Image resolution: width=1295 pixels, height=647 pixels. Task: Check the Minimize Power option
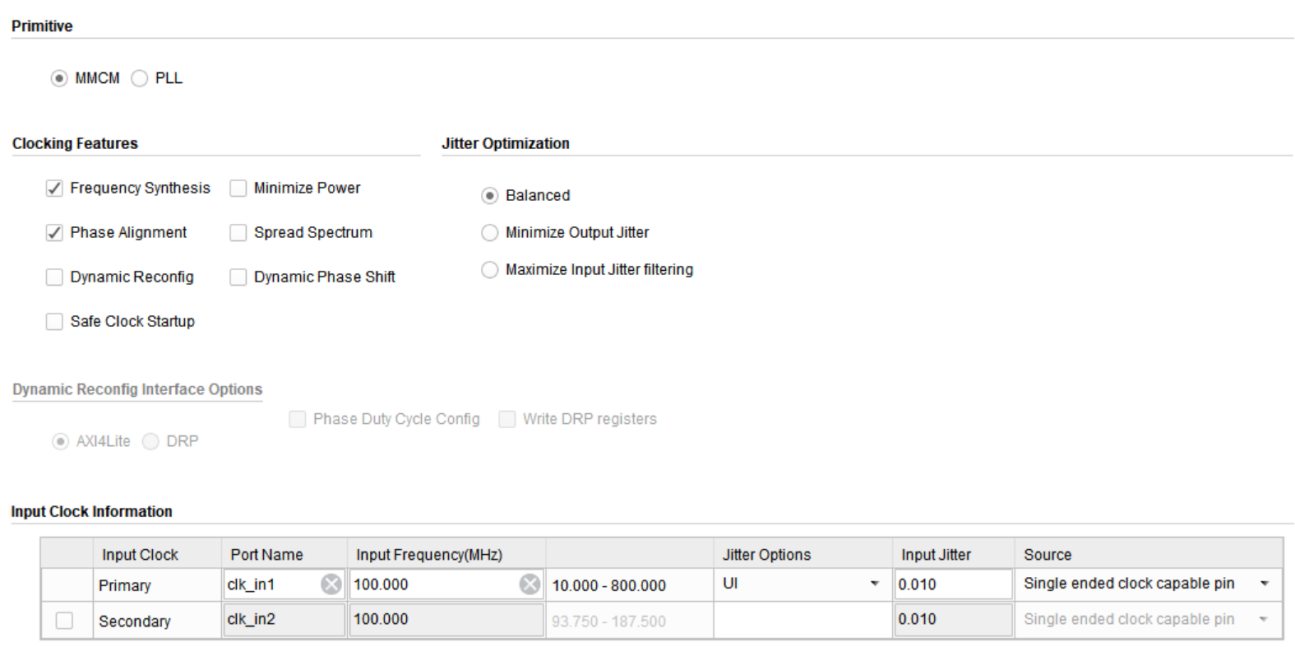click(x=238, y=188)
